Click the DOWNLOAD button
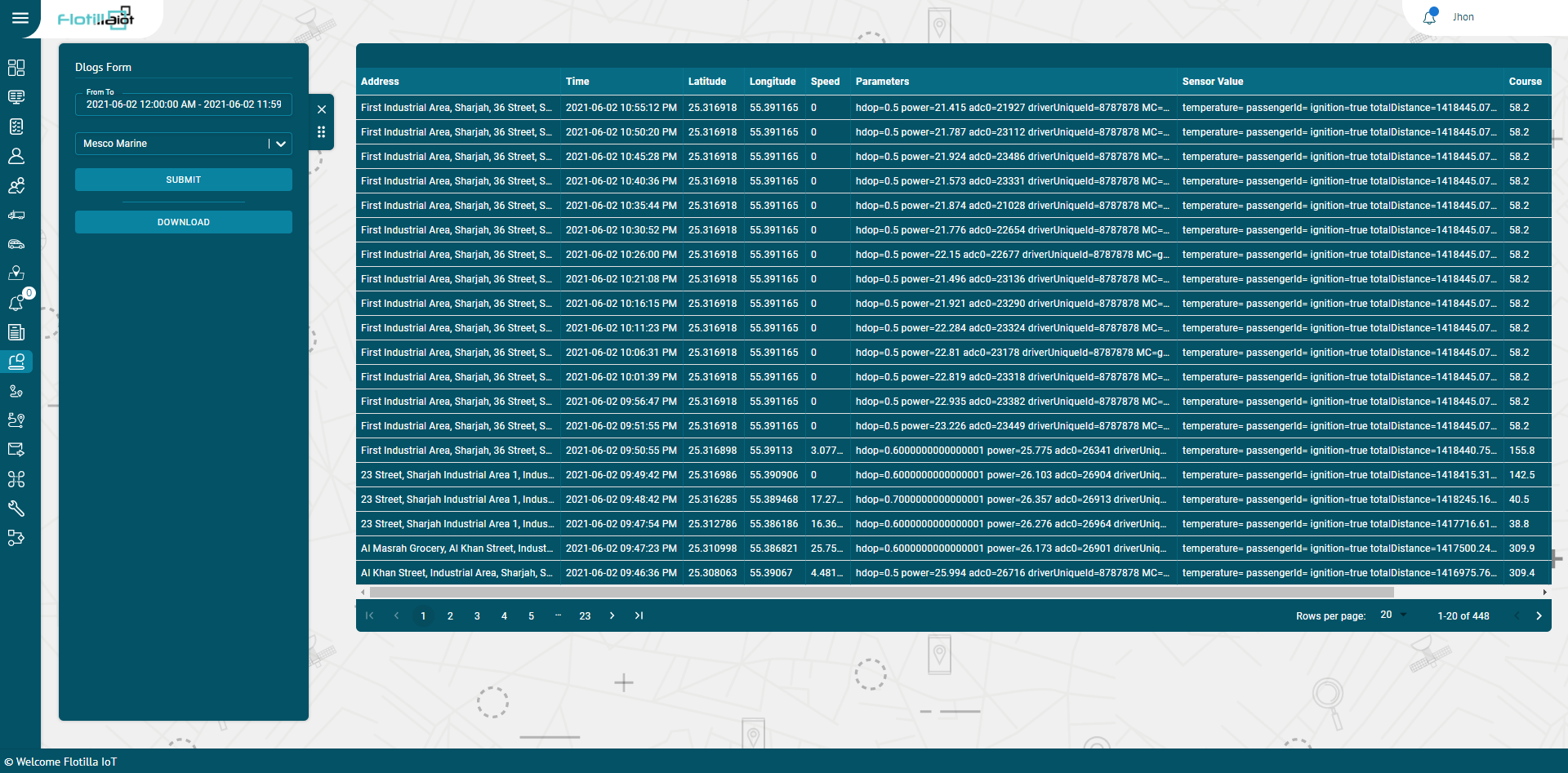1568x773 pixels. click(x=184, y=222)
